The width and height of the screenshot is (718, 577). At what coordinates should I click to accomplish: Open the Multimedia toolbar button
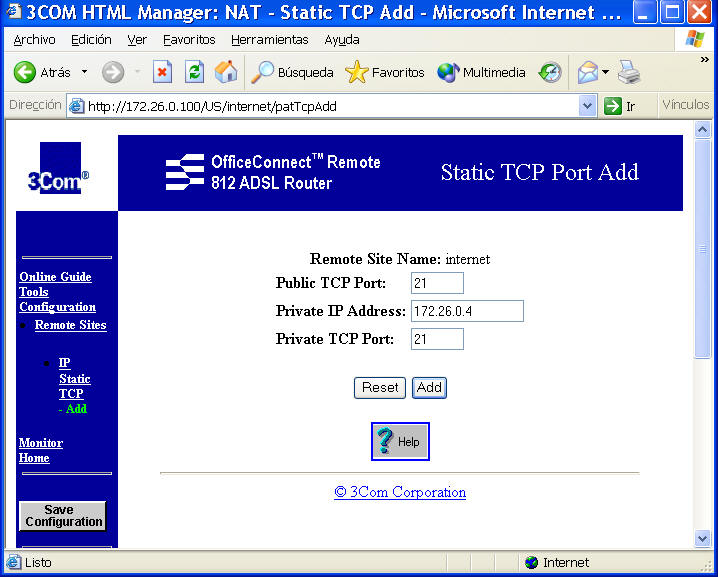481,72
